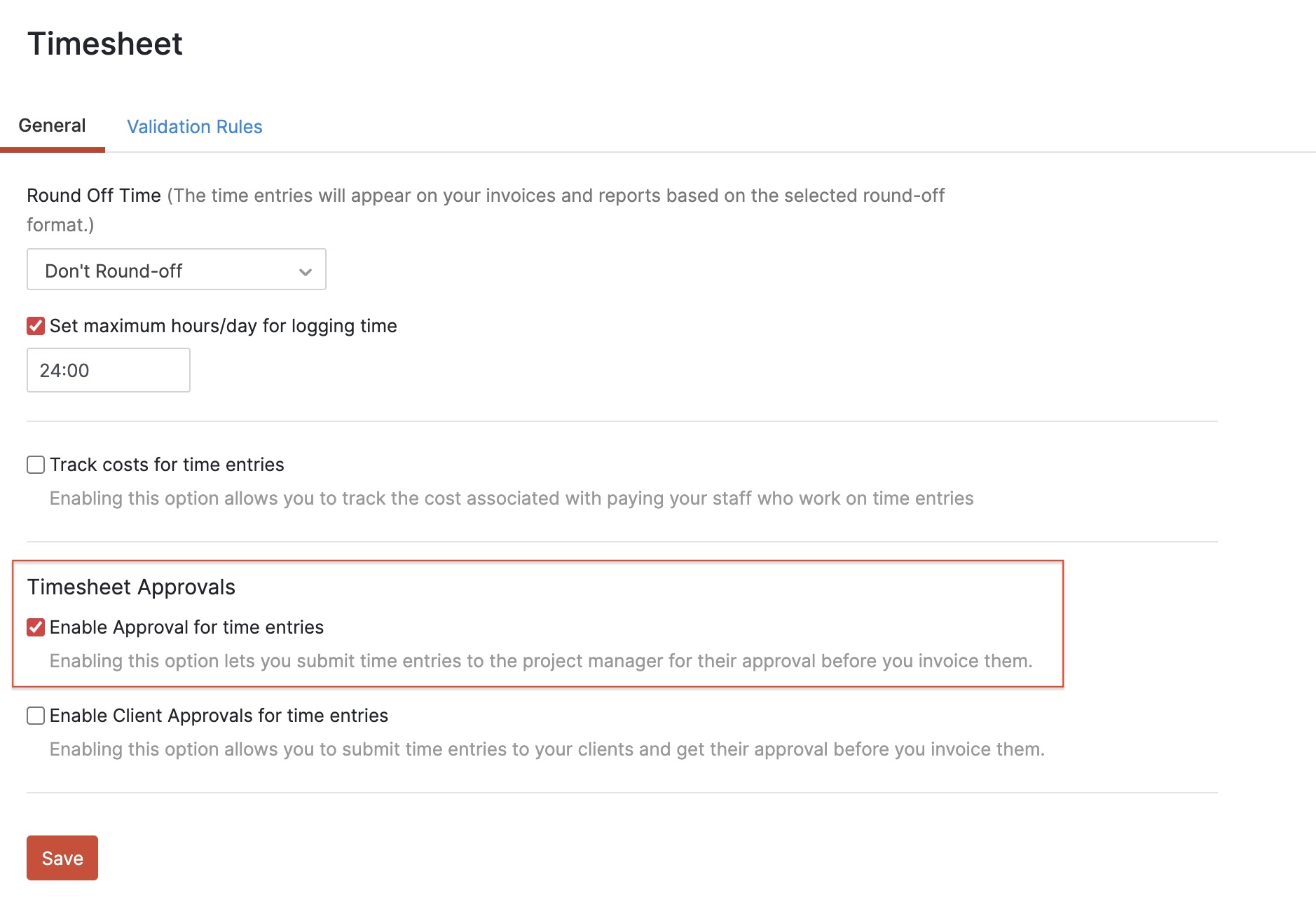Click the checked approval checkbox icon
Image resolution: width=1316 pixels, height=921 pixels.
pos(35,627)
